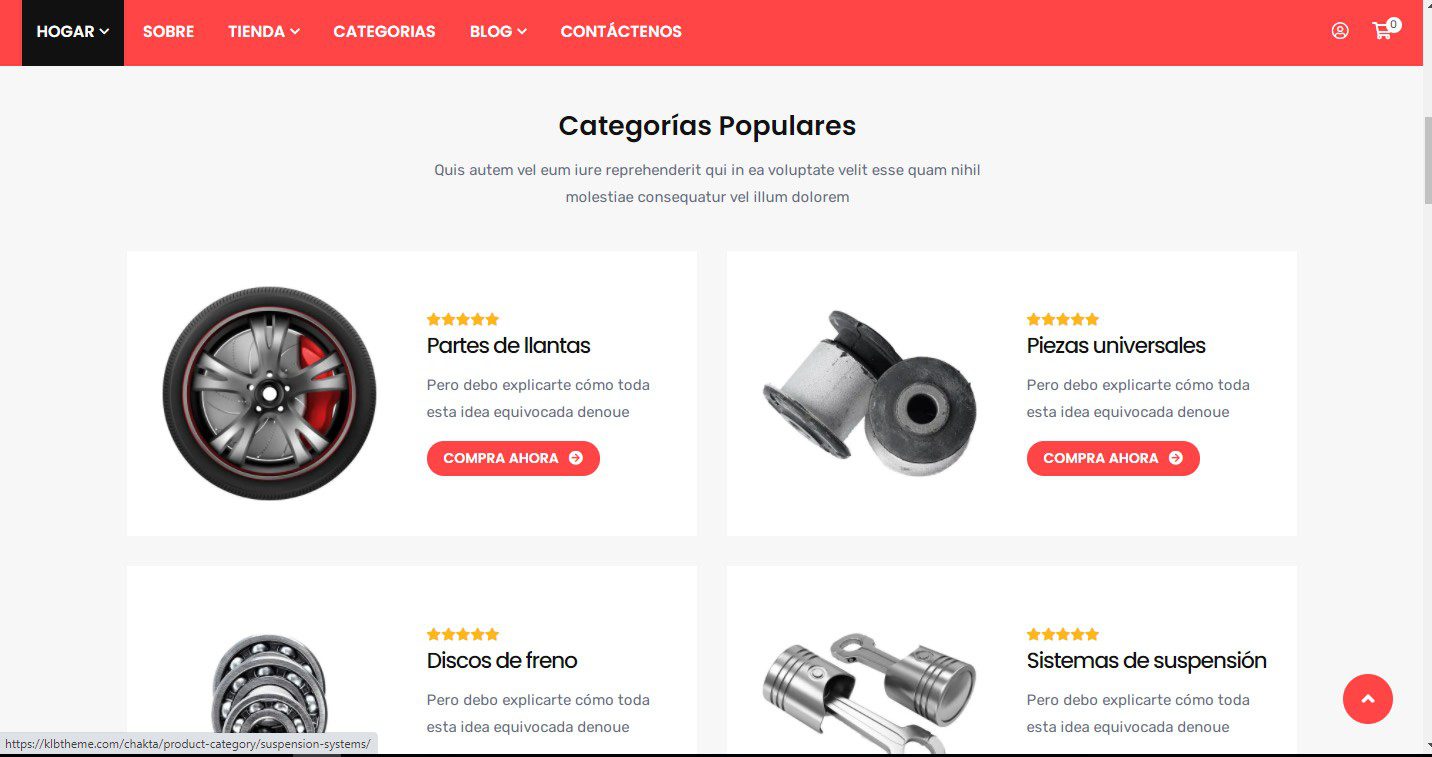This screenshot has width=1432, height=757.
Task: Open the Sistemas de suspensión category title
Action: pos(1146,661)
